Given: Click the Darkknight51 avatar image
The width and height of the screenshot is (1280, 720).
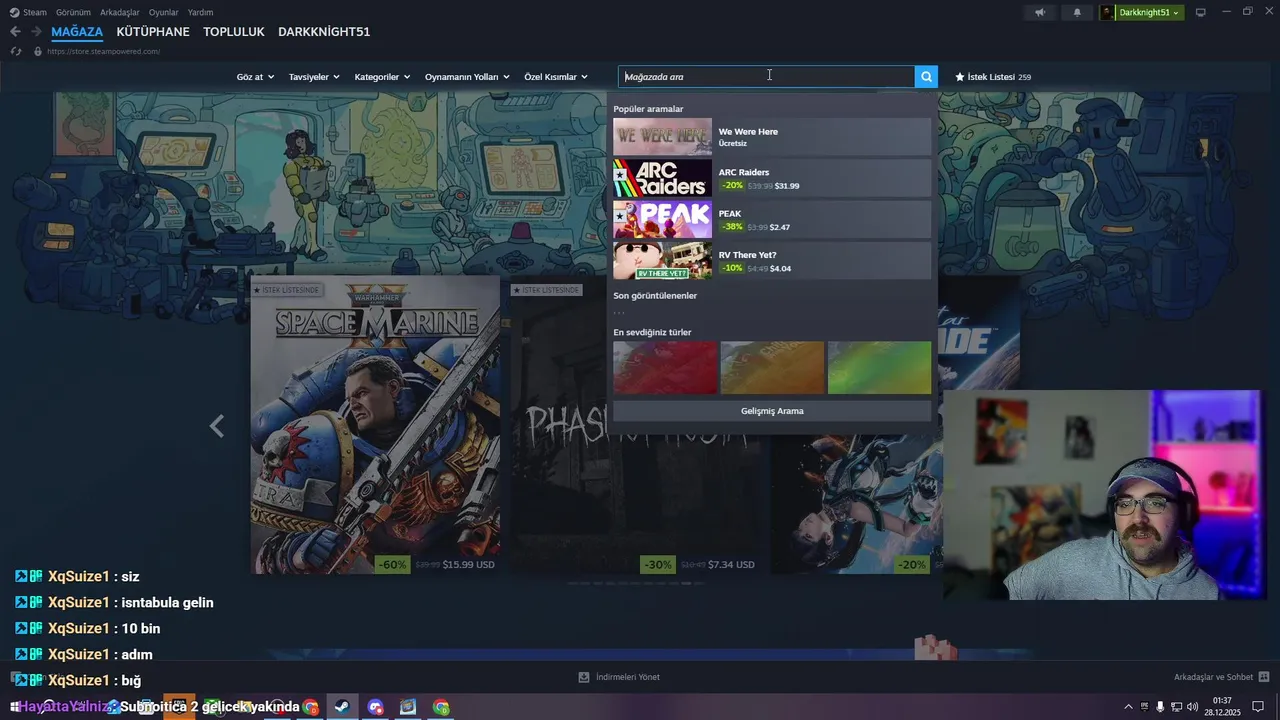Looking at the screenshot, I should tap(1107, 12).
